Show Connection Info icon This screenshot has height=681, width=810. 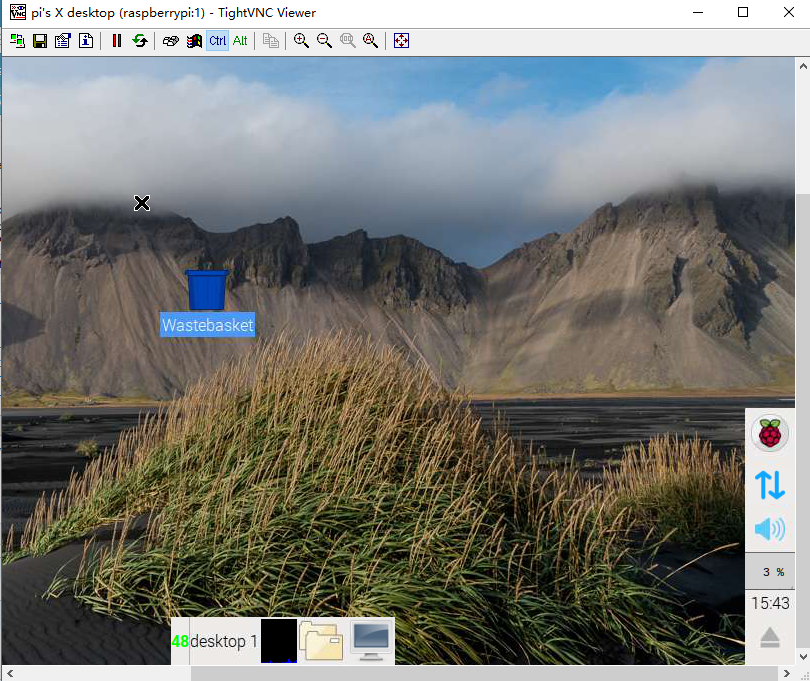click(86, 41)
